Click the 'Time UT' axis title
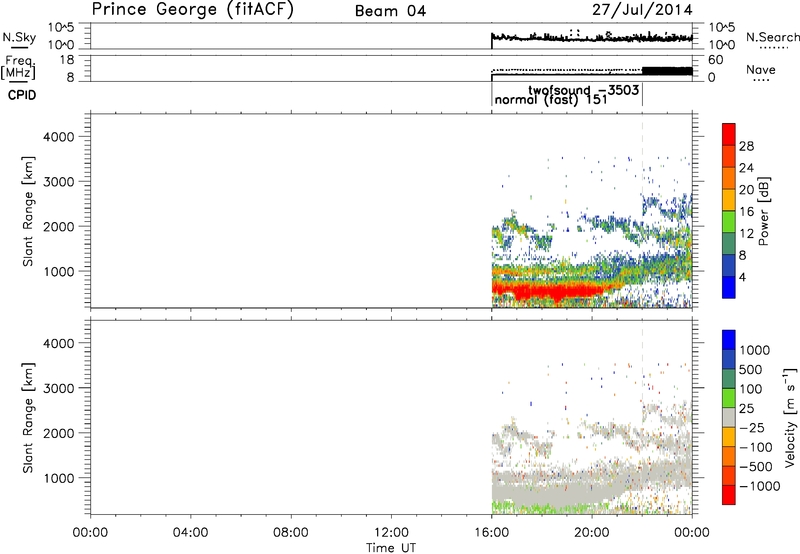 [x=391, y=548]
